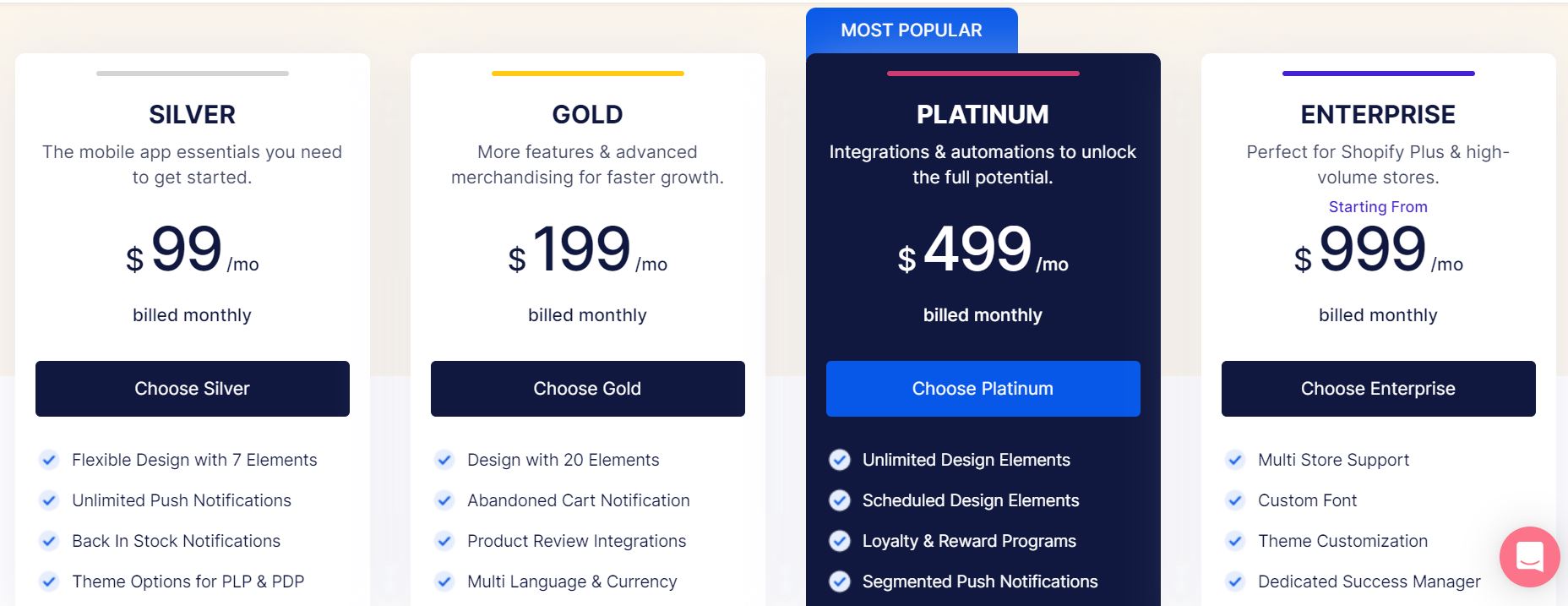The image size is (1568, 606).
Task: Click checkmark icon next to Multi Language & Currency
Action: tap(444, 581)
